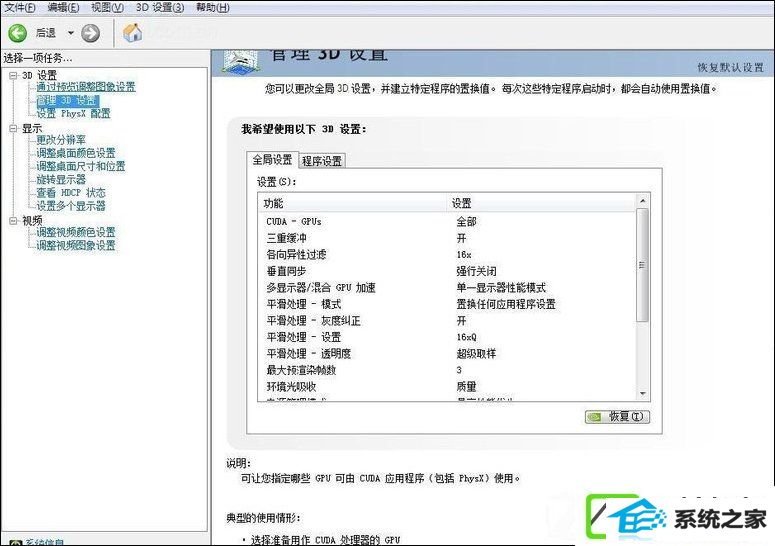Image resolution: width=775 pixels, height=546 pixels.
Task: Click the settings list scrollbar thumb
Action: pyautogui.click(x=643, y=265)
